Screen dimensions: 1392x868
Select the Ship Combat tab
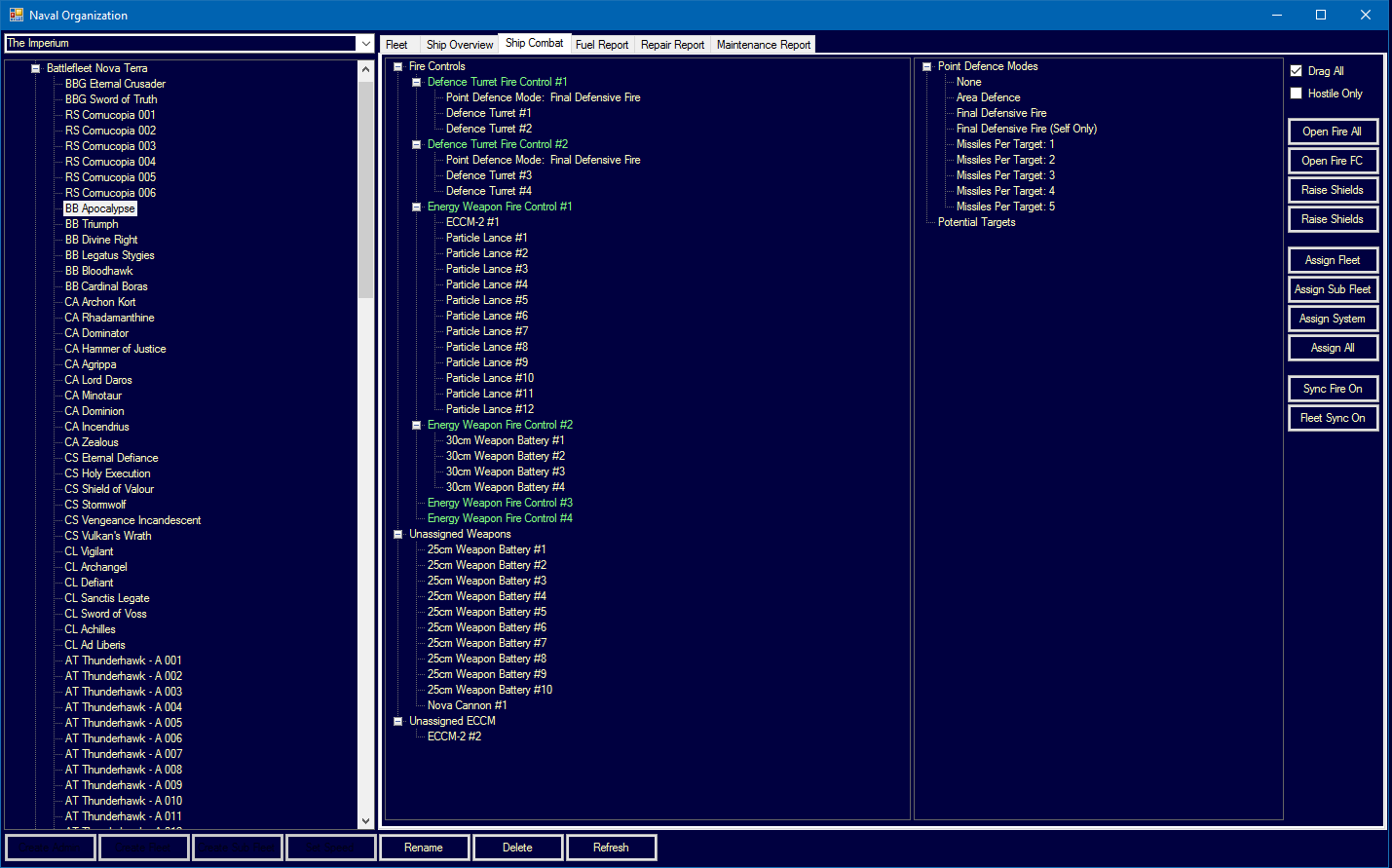tap(535, 43)
